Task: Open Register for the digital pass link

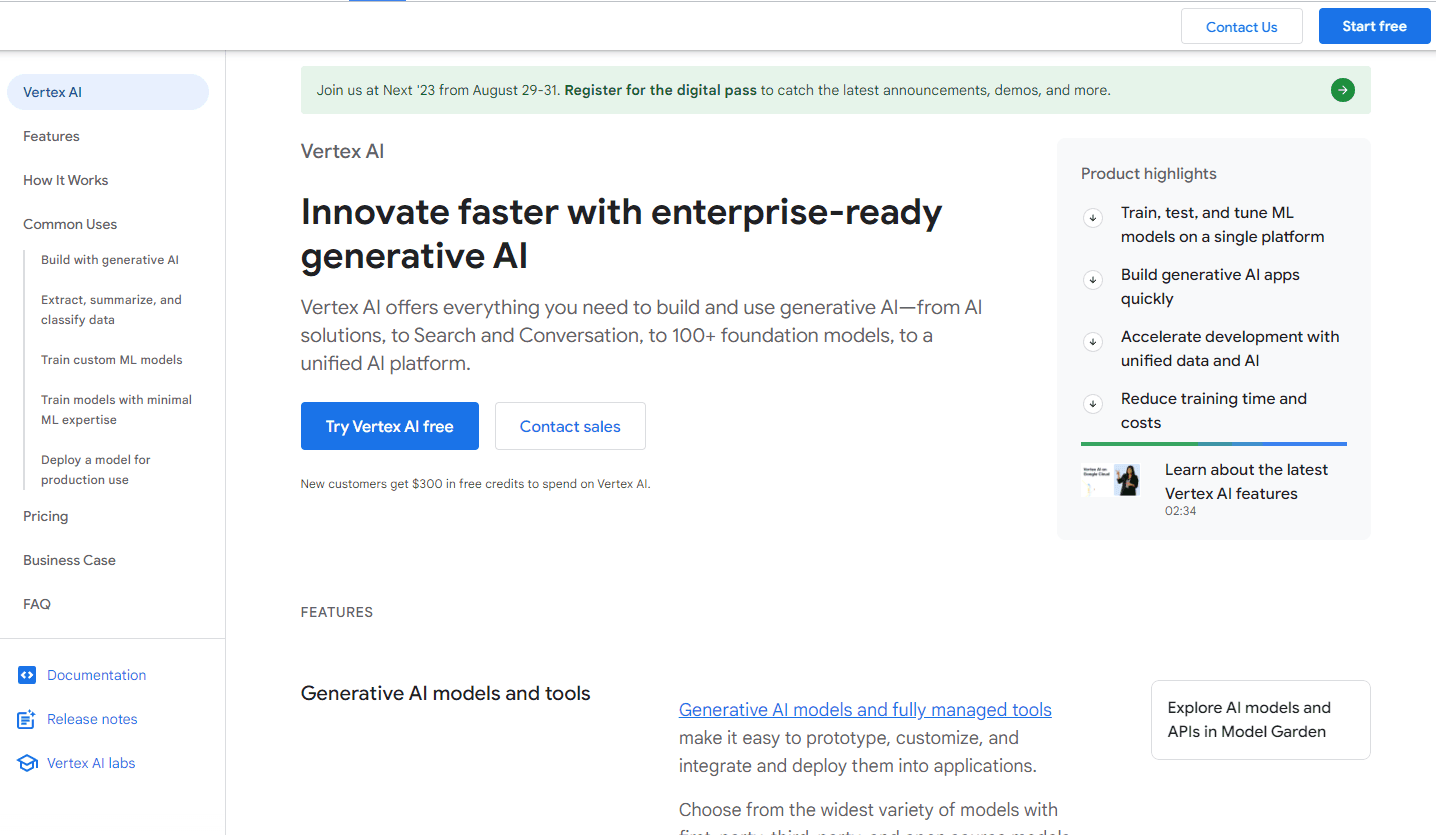Action: (660, 90)
